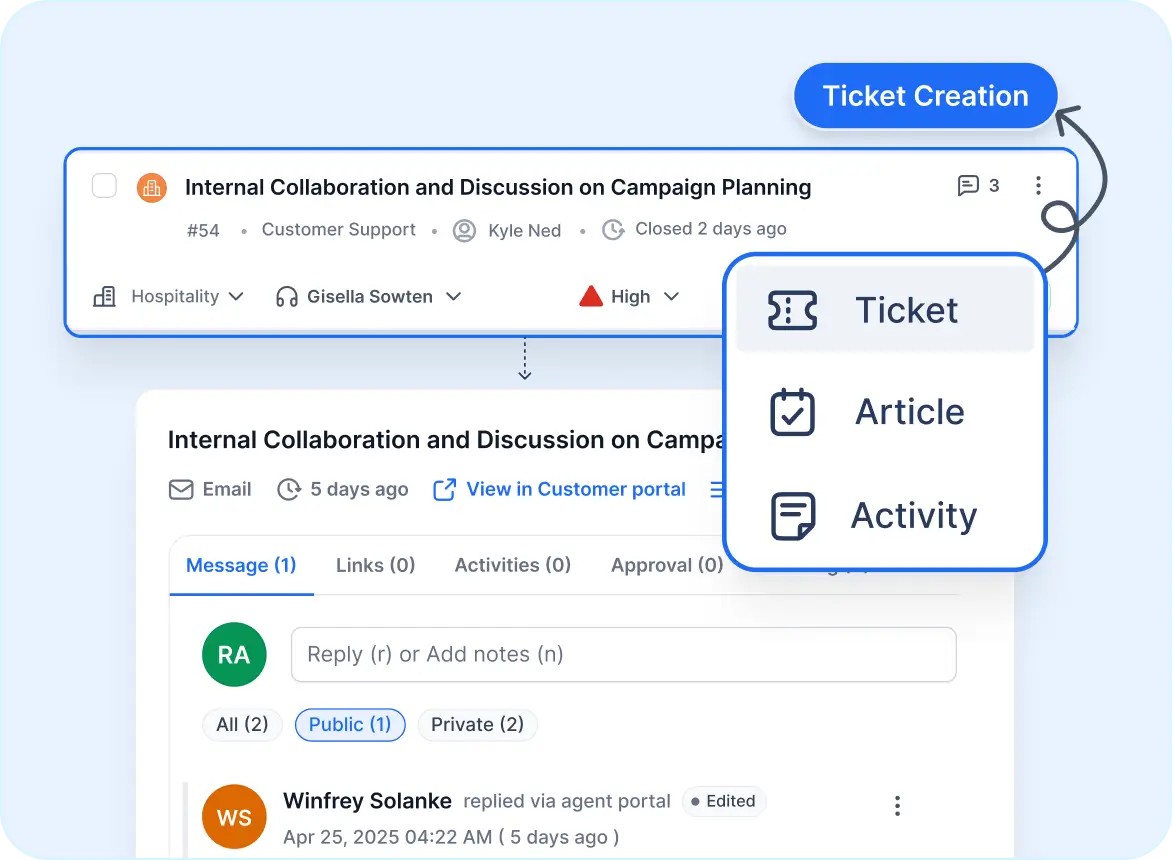Switch to the Activities (0) tab
The height and width of the screenshot is (860, 1172).
click(x=512, y=565)
